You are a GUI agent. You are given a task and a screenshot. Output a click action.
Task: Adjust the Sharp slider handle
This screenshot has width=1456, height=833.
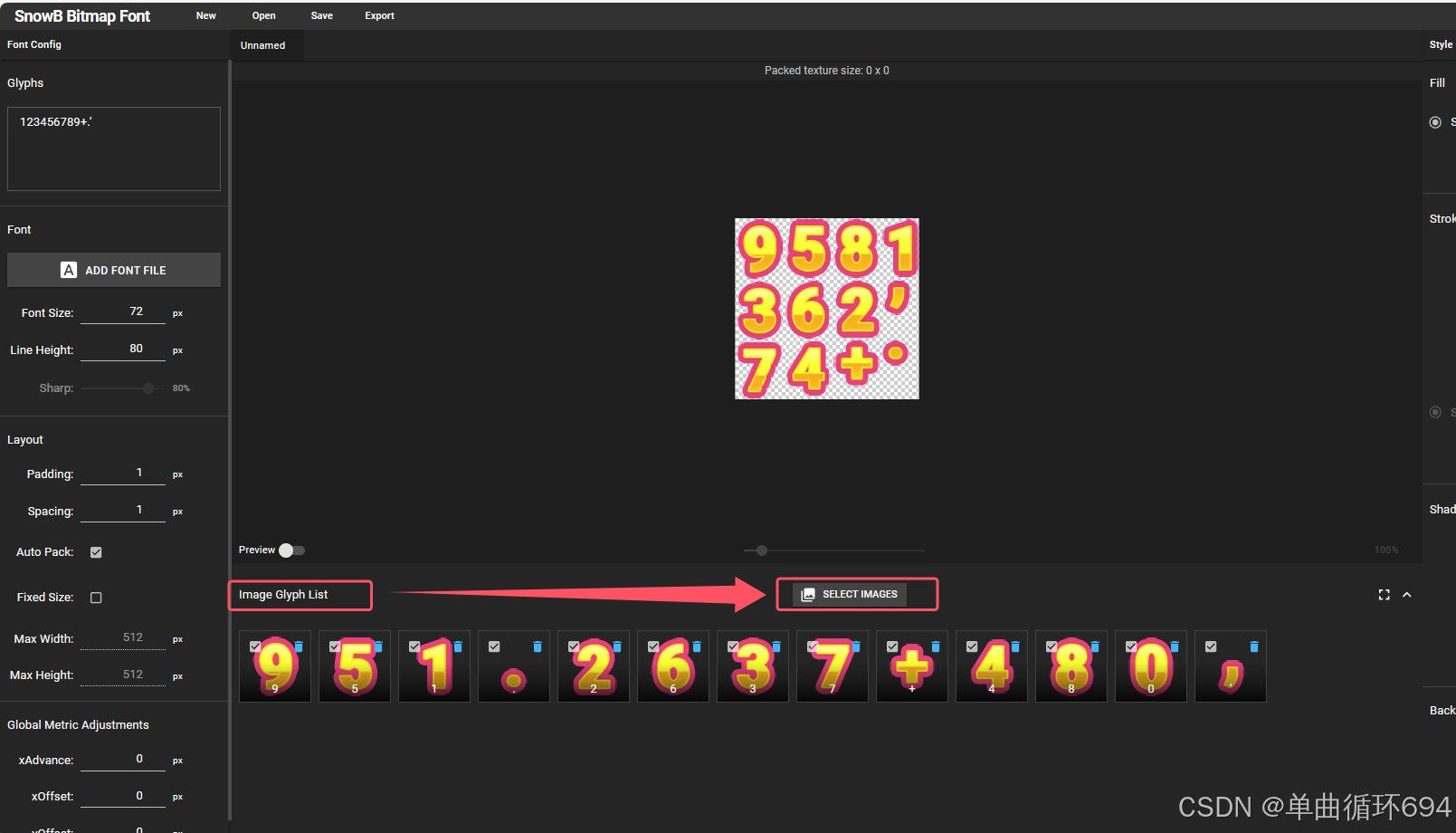click(148, 388)
